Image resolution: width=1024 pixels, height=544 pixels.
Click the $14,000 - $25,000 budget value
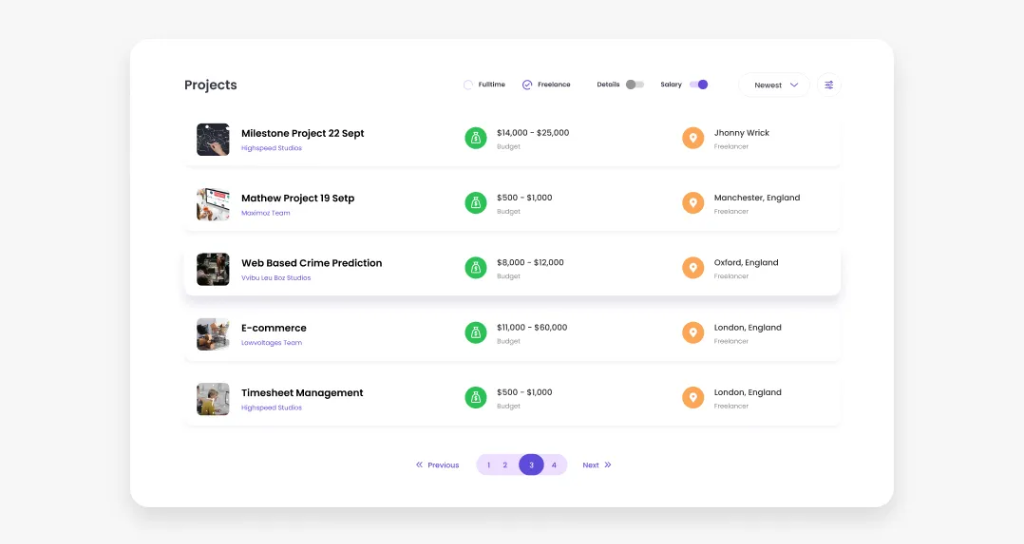pos(533,133)
